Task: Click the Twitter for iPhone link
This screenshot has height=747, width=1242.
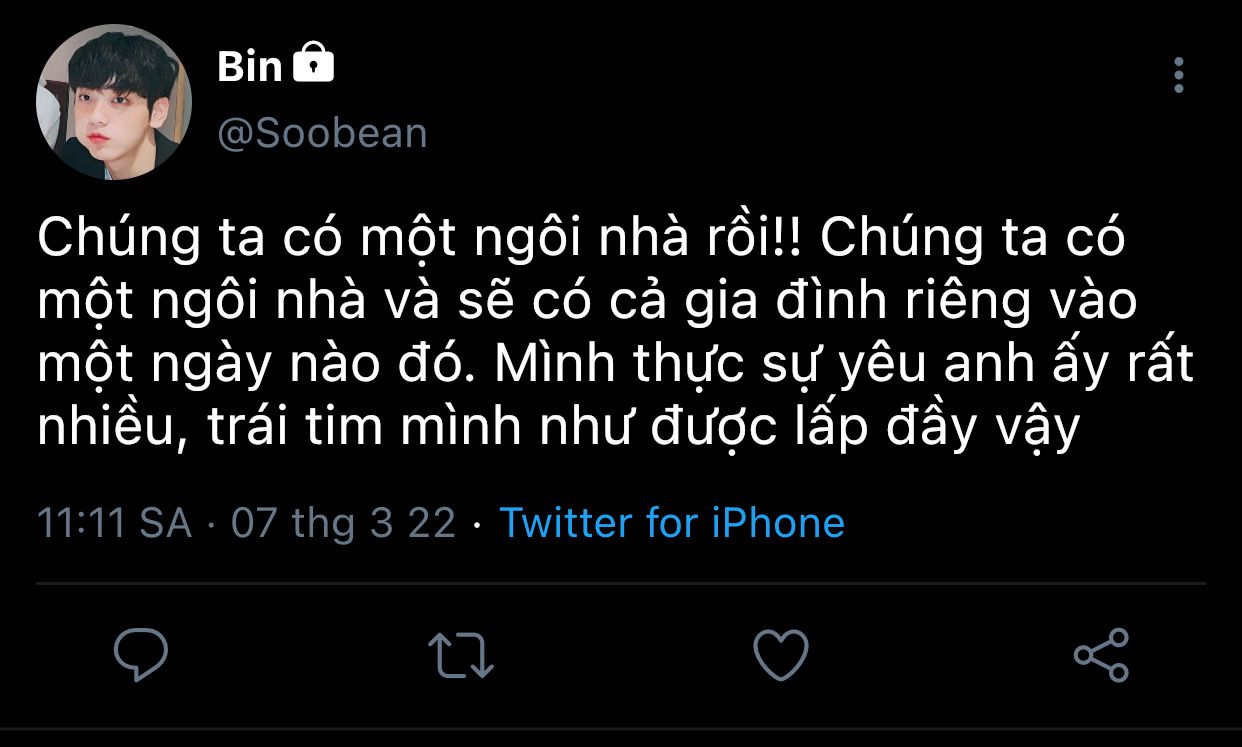Action: [671, 523]
